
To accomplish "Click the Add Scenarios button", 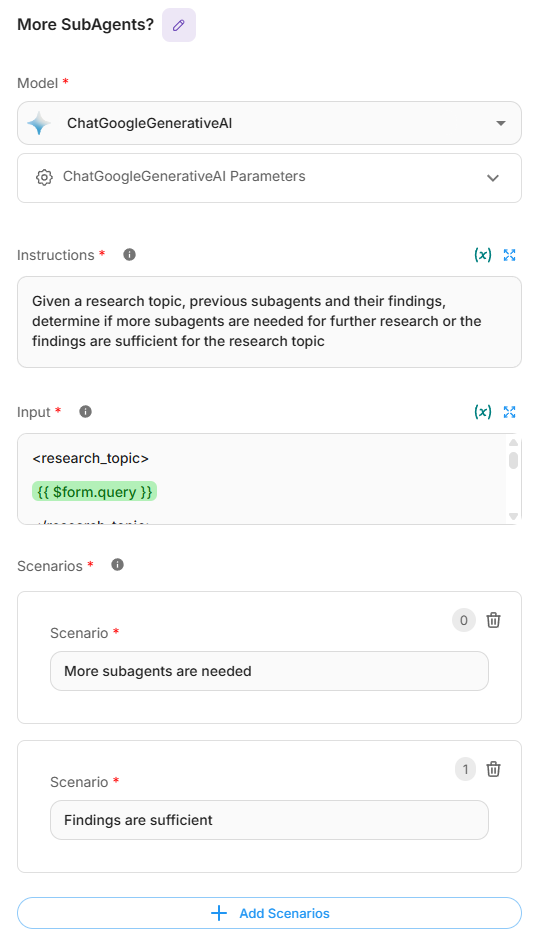I will (269, 914).
